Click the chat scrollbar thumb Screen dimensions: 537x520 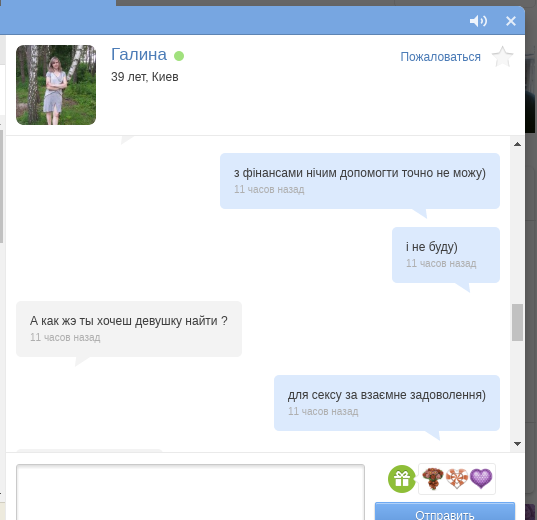[x=517, y=322]
